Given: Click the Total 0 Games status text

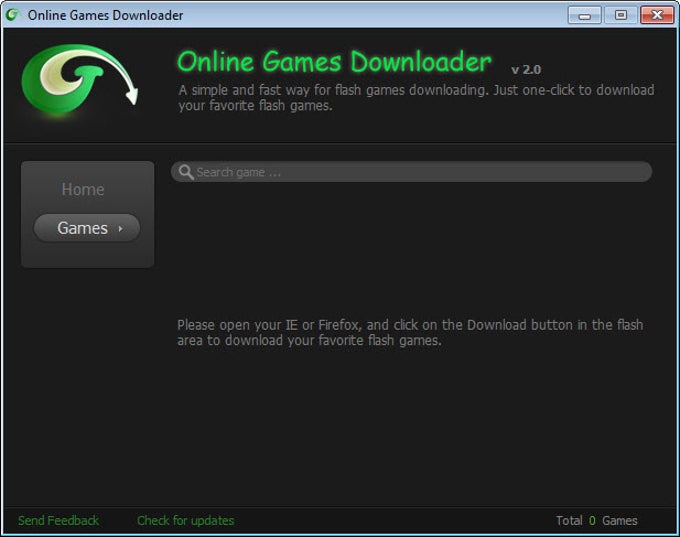Looking at the screenshot, I should 597,520.
